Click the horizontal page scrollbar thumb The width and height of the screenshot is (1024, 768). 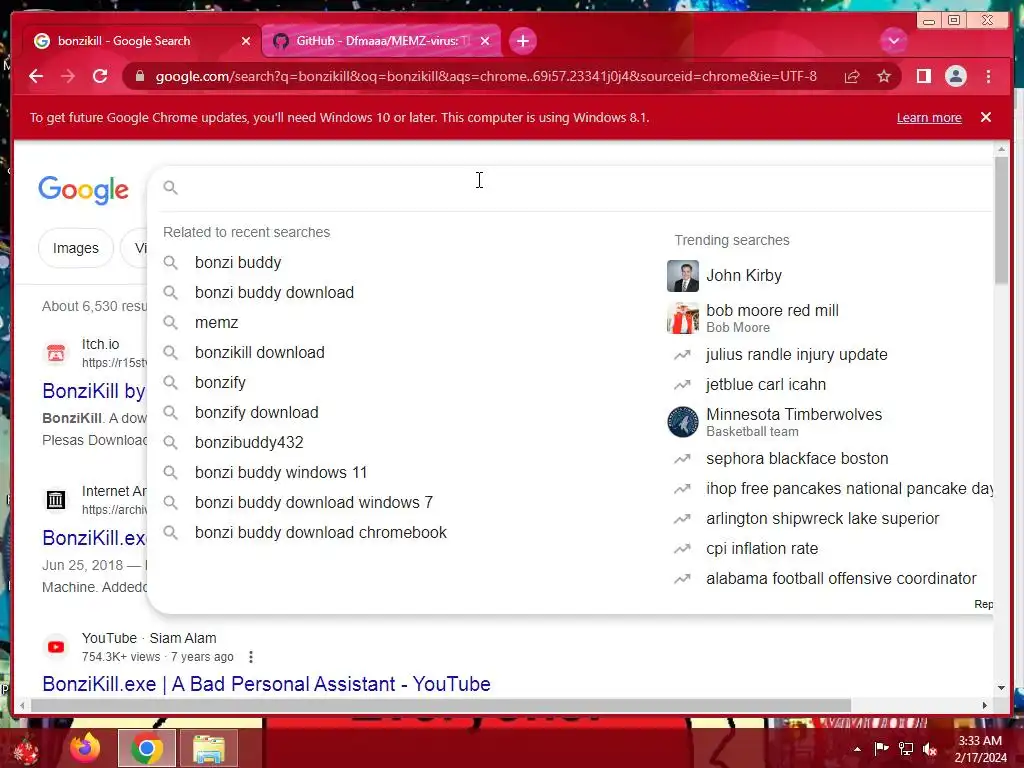[441, 705]
